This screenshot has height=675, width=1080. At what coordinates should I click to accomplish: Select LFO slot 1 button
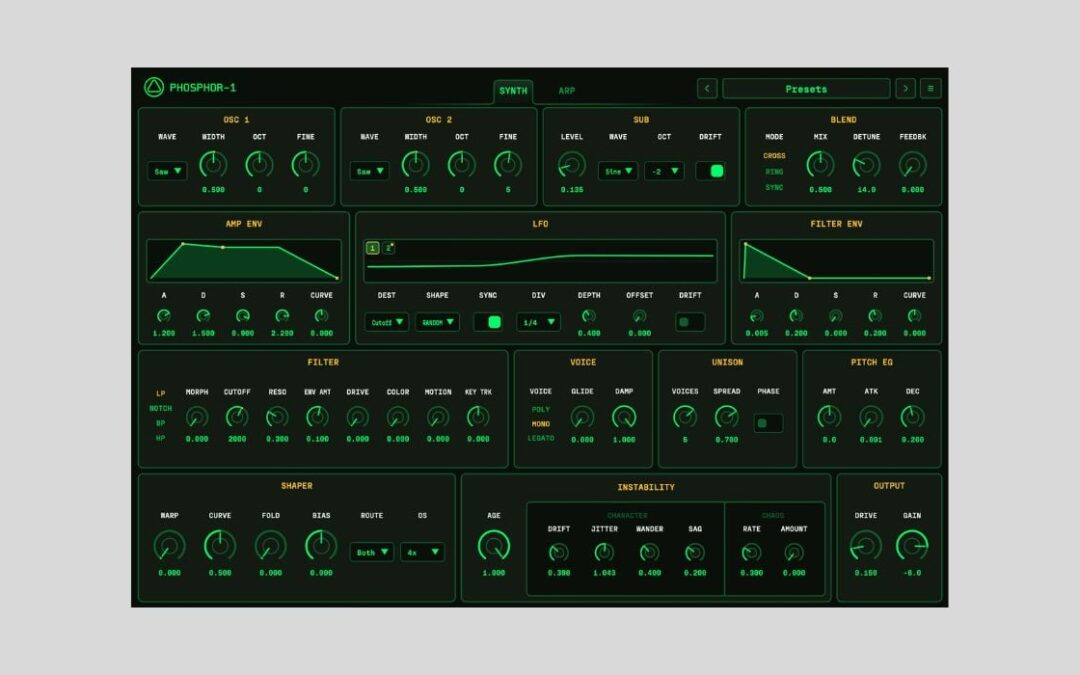coord(373,248)
